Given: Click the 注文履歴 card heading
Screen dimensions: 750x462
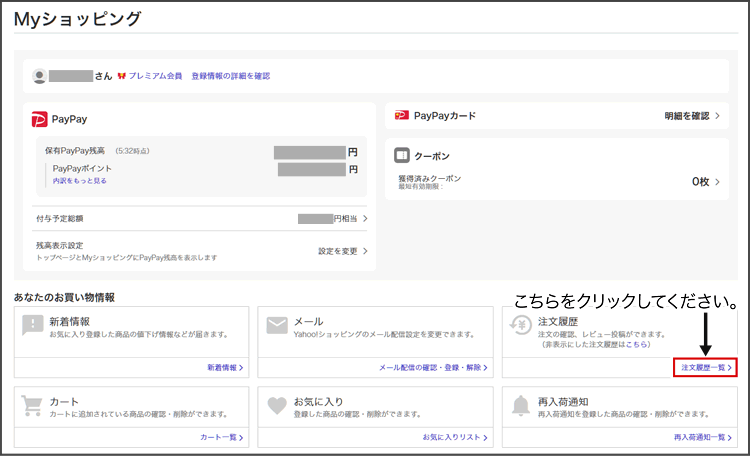Looking at the screenshot, I should coord(558,321).
